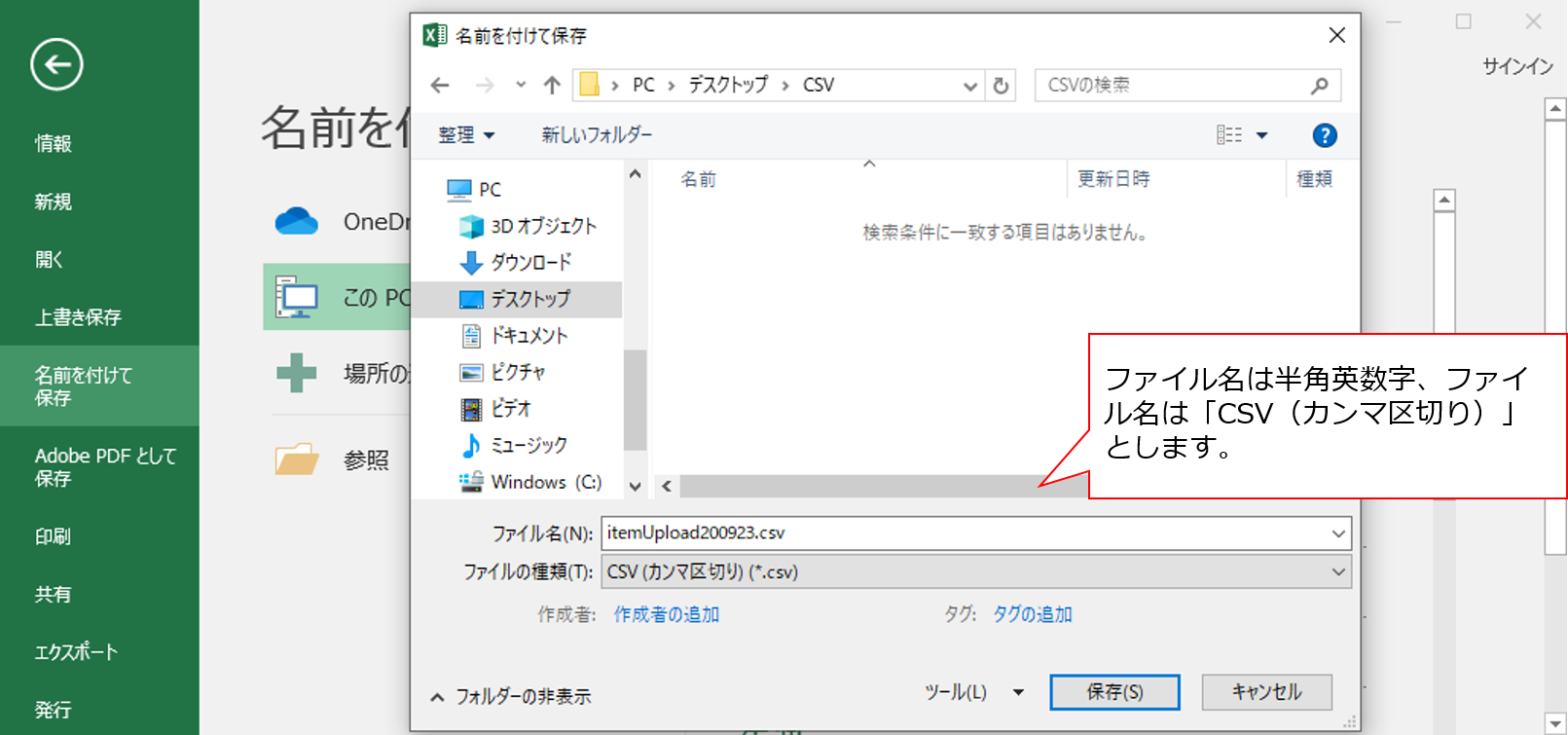Select the ダウンロード folder in tree
This screenshot has height=735, width=1568.
[529, 263]
